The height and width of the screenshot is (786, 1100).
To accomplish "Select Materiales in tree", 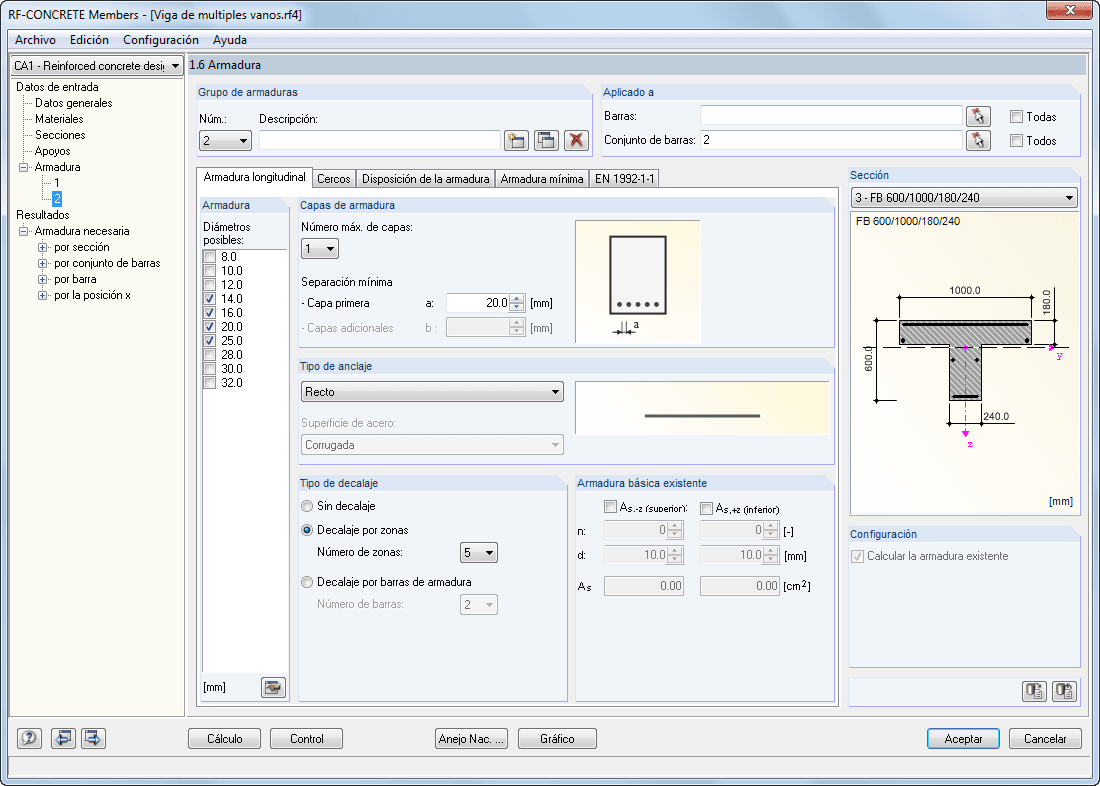I will click(59, 119).
